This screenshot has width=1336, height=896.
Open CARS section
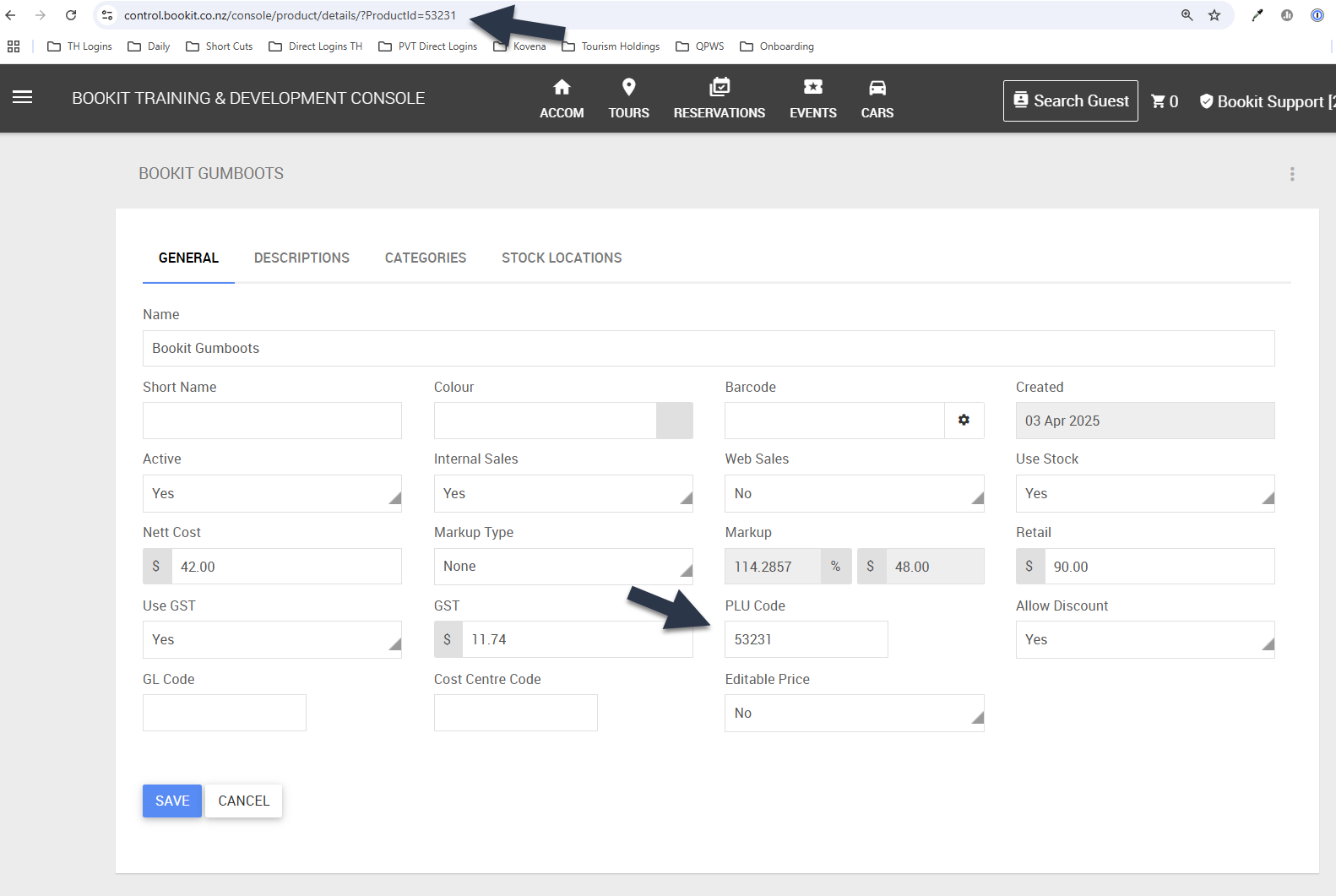click(877, 99)
